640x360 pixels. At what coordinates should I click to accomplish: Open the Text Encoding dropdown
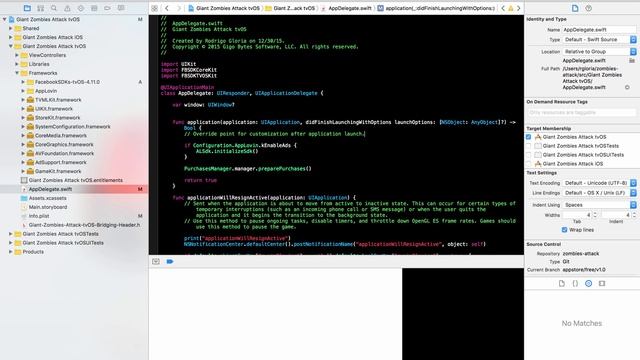click(600, 183)
